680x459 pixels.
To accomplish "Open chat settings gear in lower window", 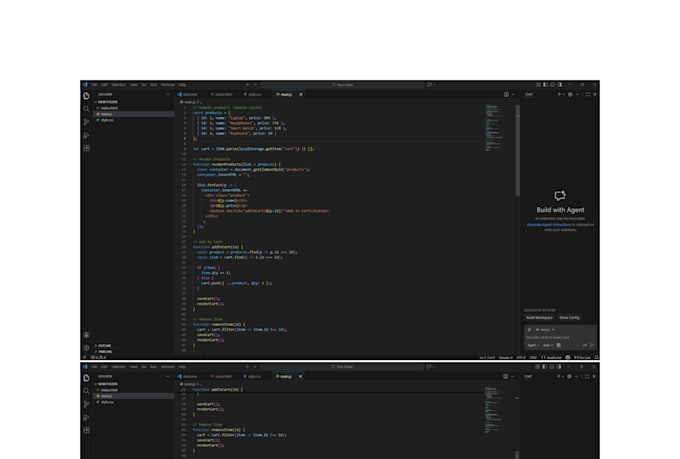I will [570, 376].
